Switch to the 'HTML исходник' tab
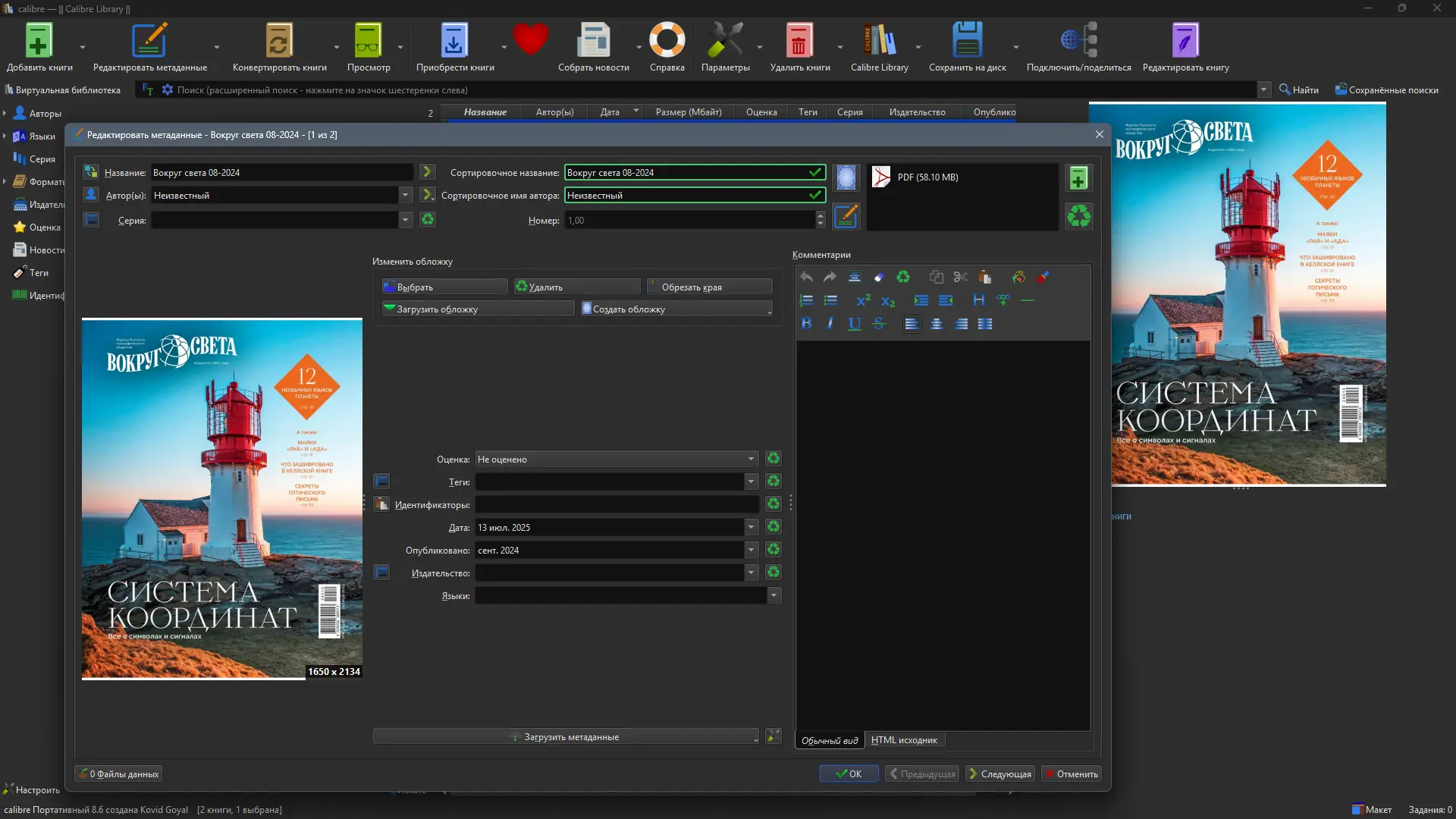The image size is (1456, 819). tap(904, 740)
